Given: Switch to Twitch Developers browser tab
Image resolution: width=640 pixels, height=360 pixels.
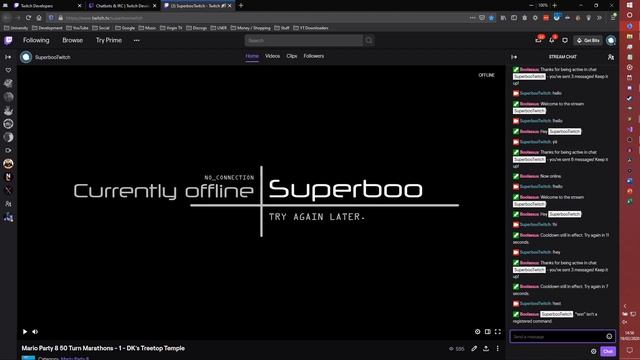Looking at the screenshot, I should click(47, 6).
